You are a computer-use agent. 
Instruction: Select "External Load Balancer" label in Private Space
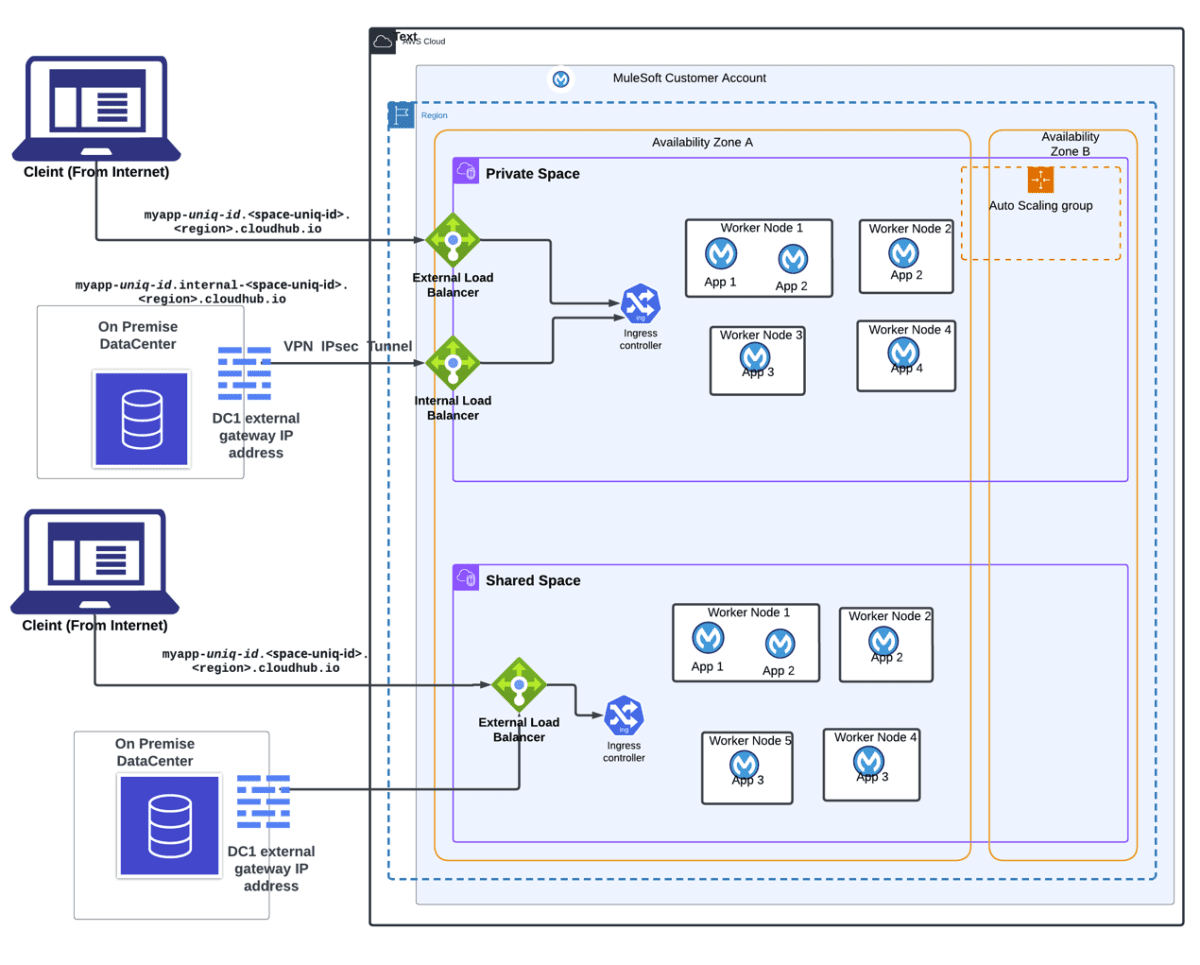453,285
